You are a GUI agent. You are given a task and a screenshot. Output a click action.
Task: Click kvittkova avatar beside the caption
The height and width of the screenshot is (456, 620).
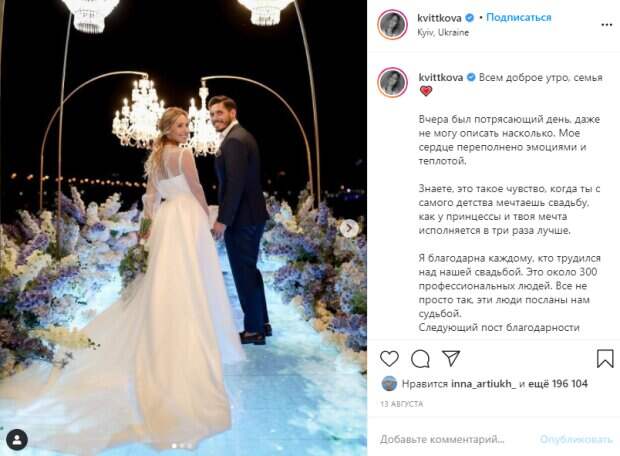392,82
